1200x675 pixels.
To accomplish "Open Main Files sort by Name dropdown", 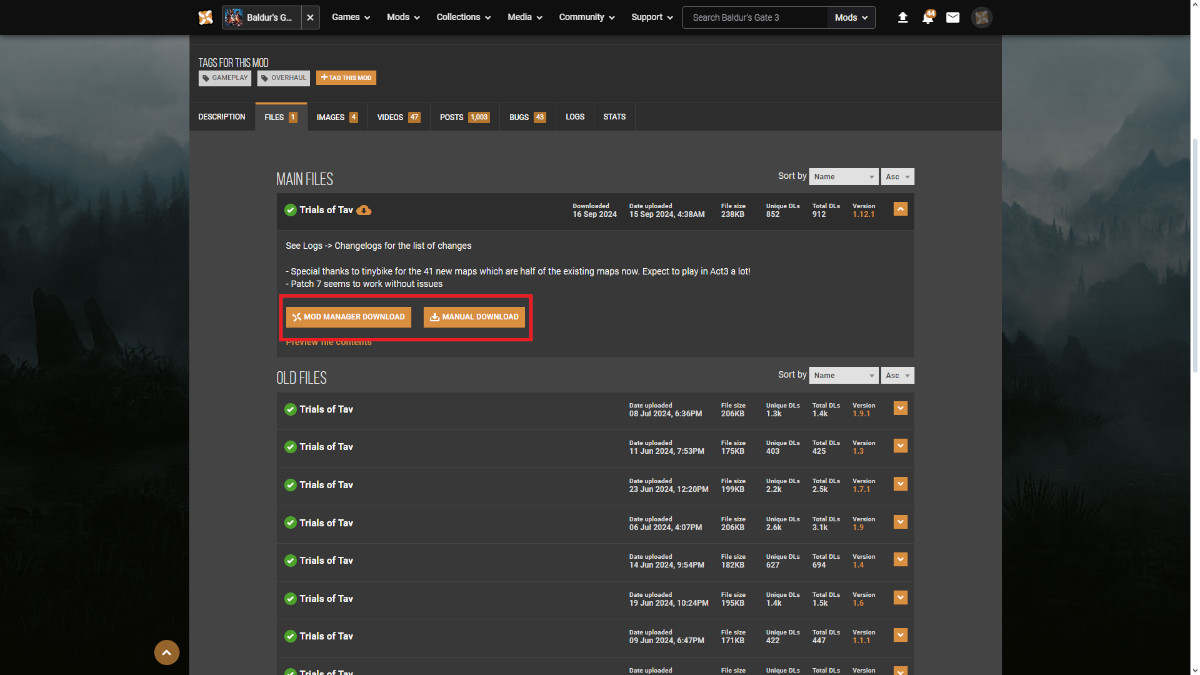I will [x=843, y=176].
